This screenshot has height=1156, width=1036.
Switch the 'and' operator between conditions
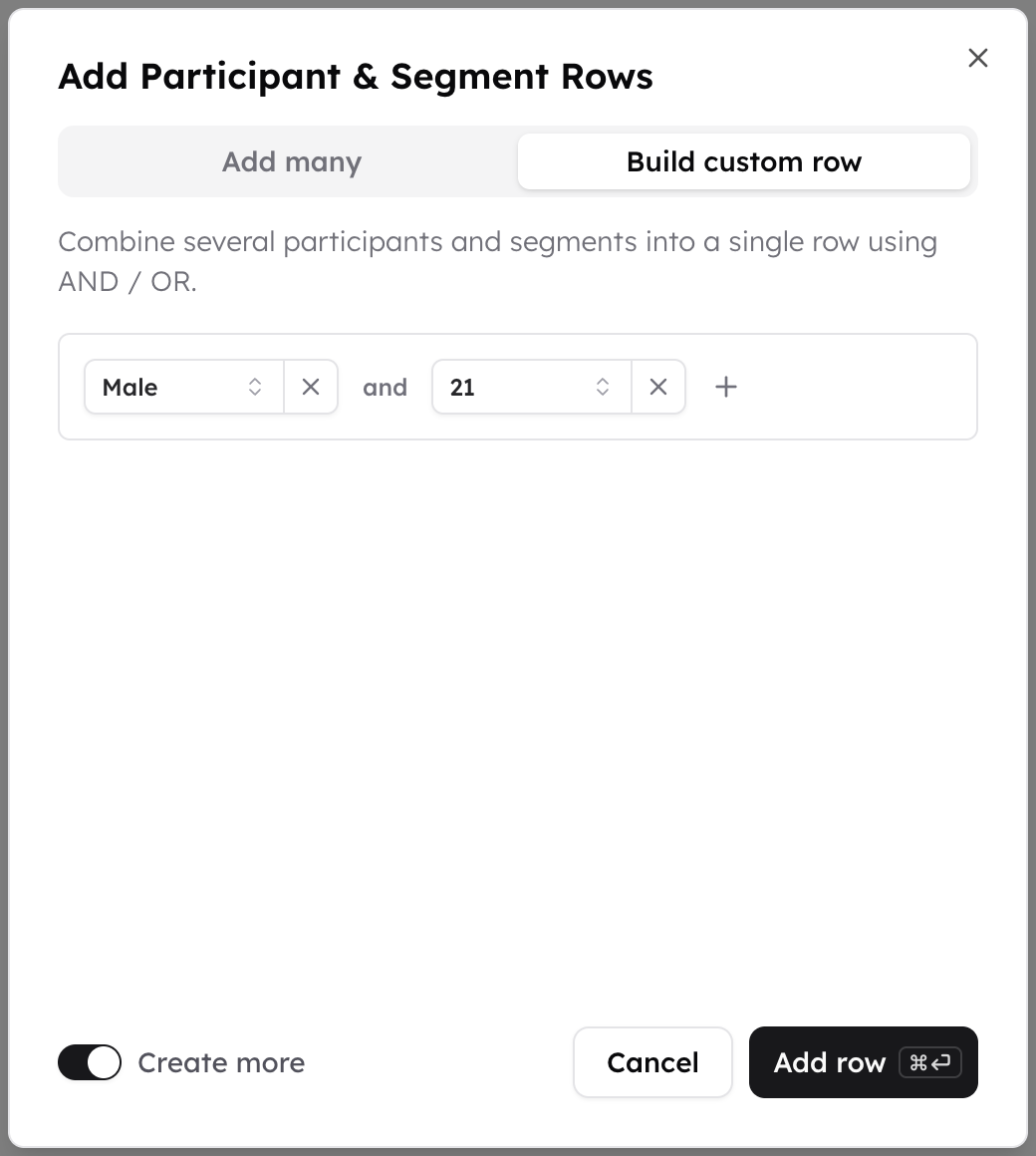pos(385,387)
